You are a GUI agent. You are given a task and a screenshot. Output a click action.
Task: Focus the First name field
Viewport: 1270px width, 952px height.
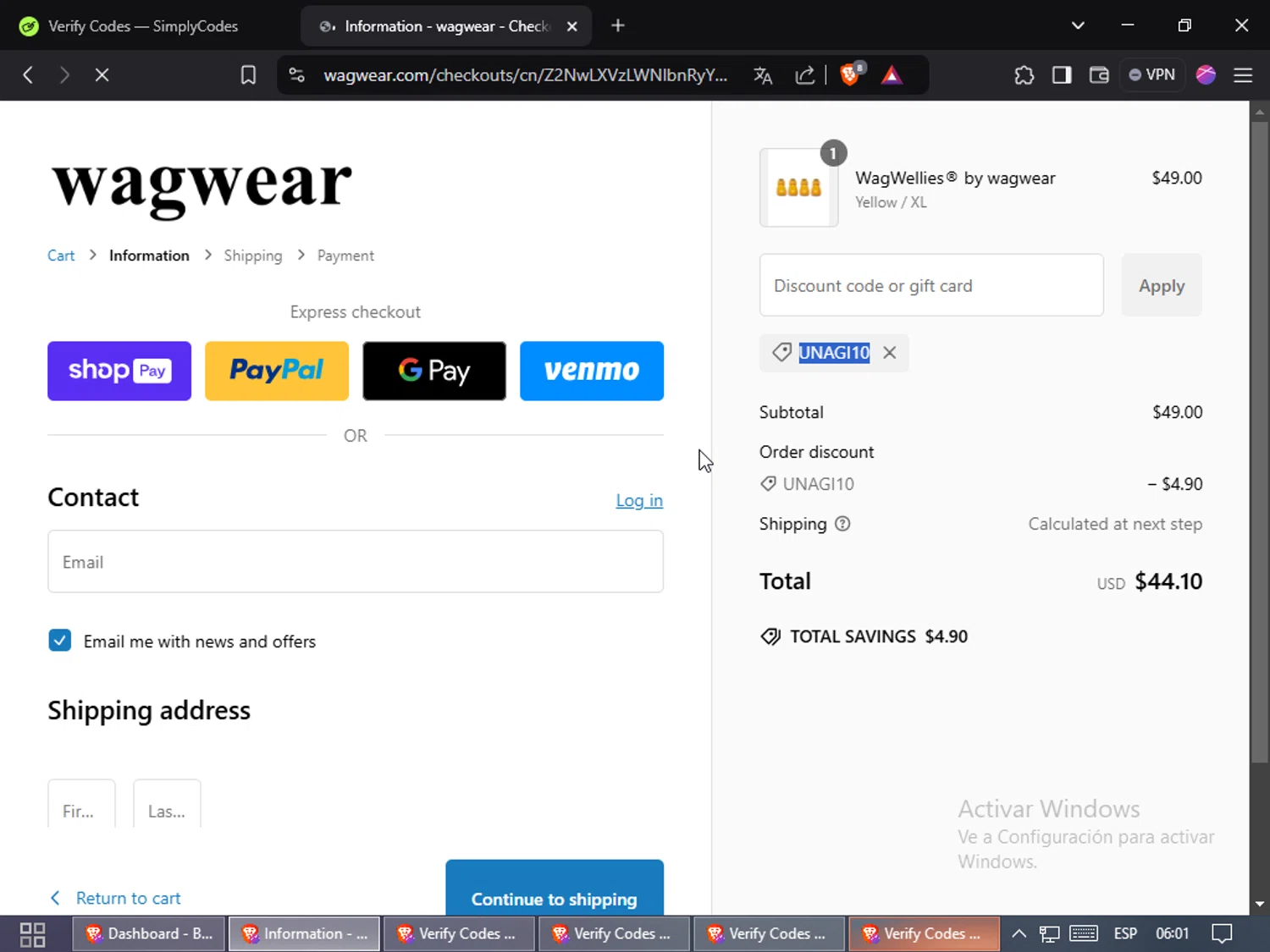pos(81,803)
